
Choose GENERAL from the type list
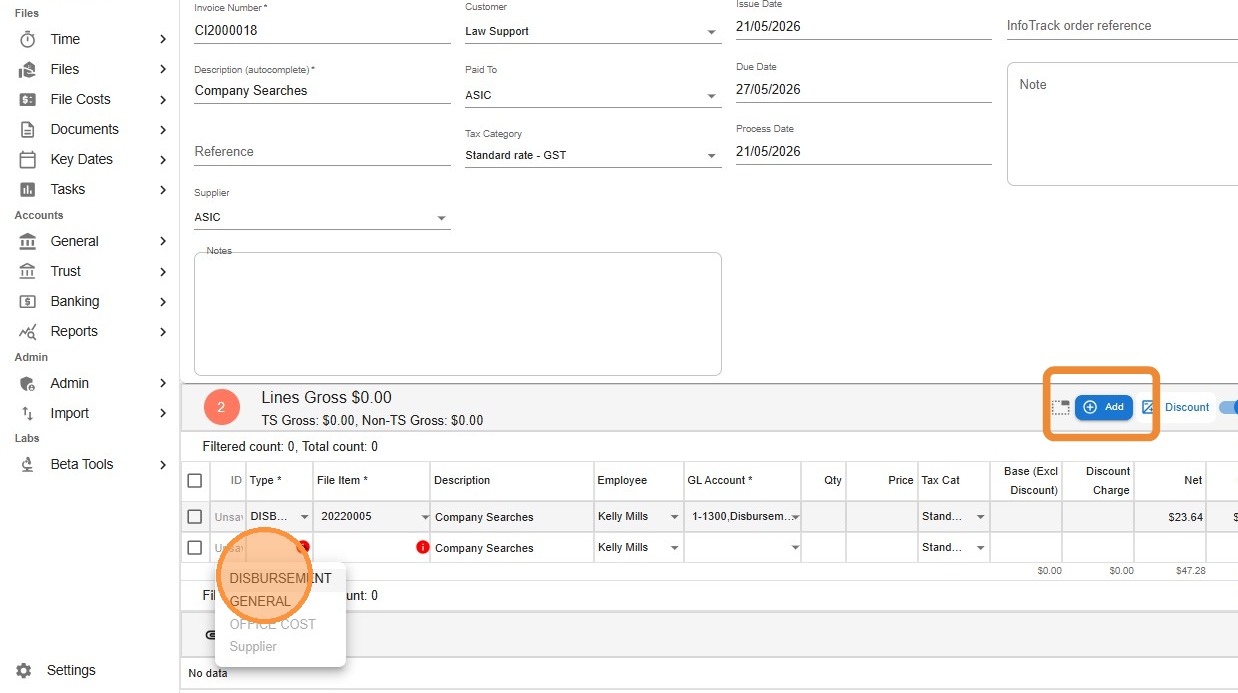pyautogui.click(x=280, y=601)
